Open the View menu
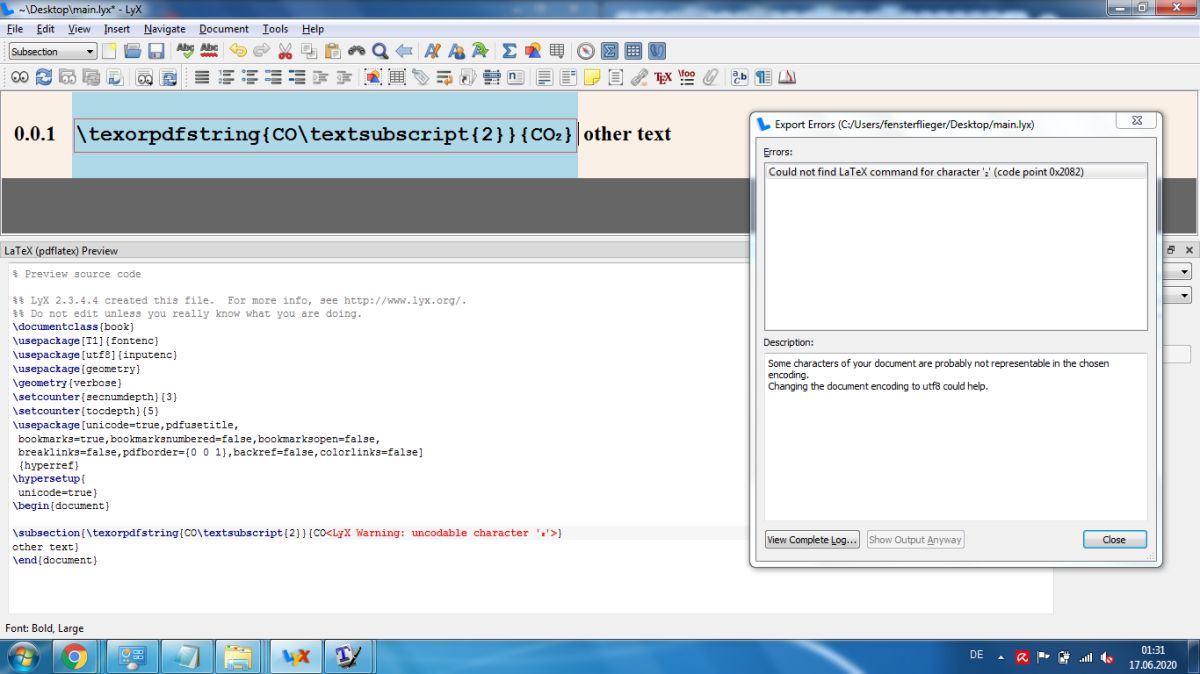Viewport: 1200px width, 674px height. pyautogui.click(x=79, y=29)
